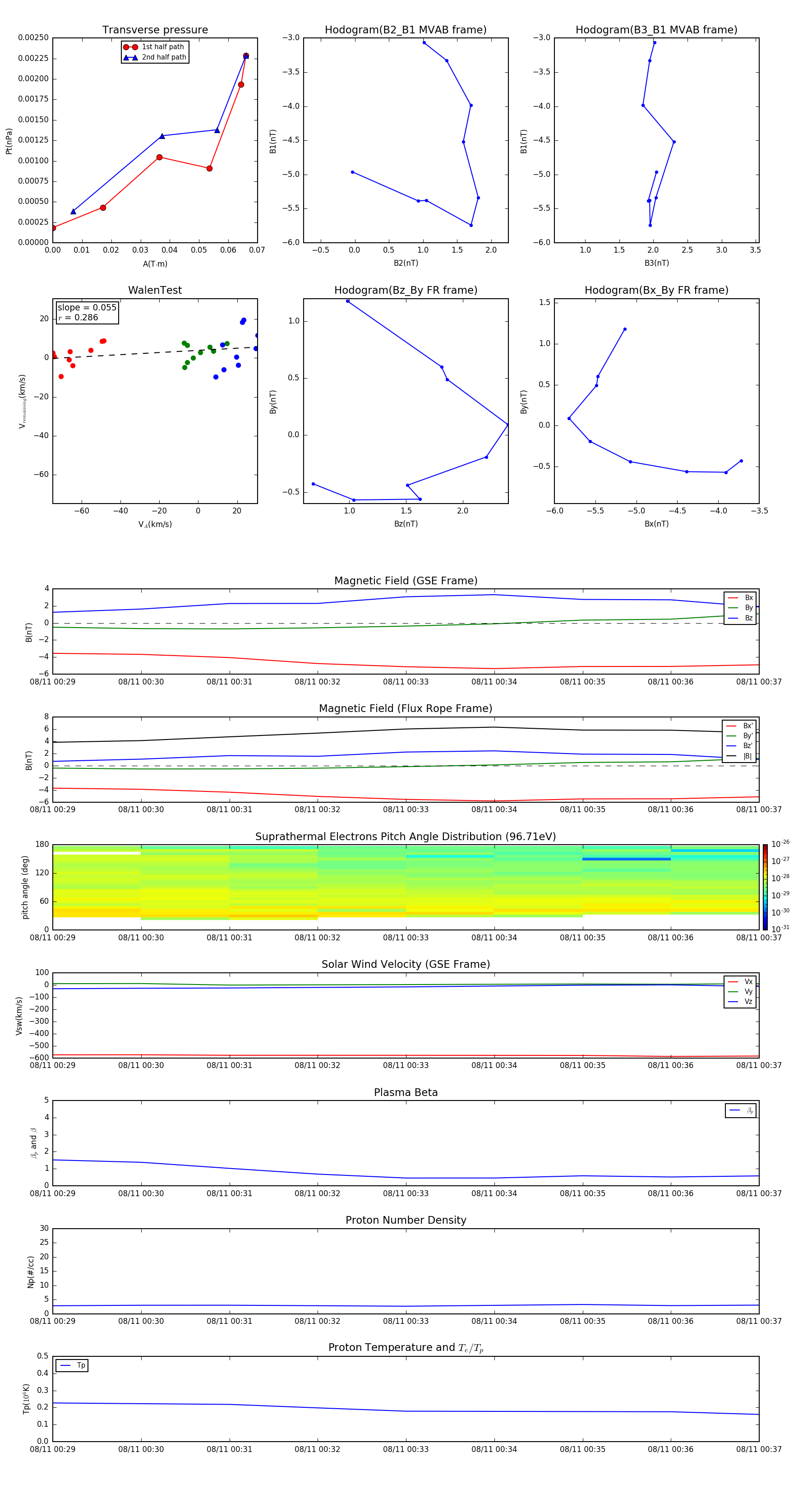Click the 'Vz' legend entry
Screen dimensions: 812x1489
coord(740,1002)
